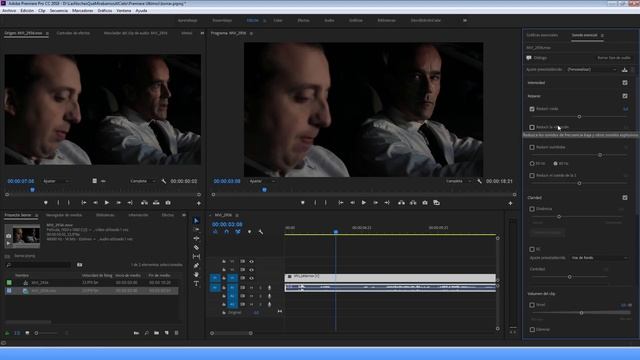The height and width of the screenshot is (360, 640).
Task: Click Find magnifier icon in Project panel footer
Action: pyautogui.click(x=147, y=333)
